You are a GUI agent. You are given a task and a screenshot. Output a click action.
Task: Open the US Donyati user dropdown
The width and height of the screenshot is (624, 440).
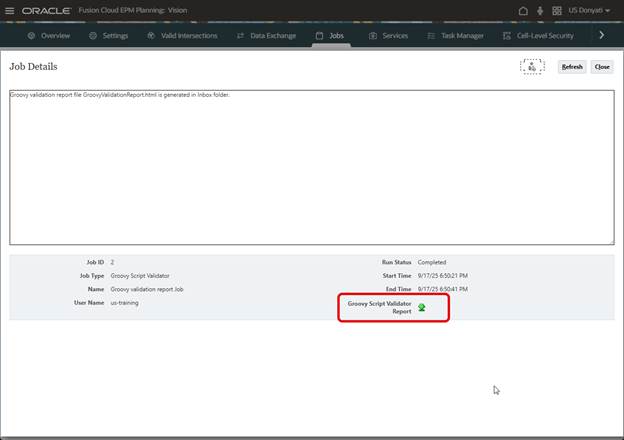(588, 10)
